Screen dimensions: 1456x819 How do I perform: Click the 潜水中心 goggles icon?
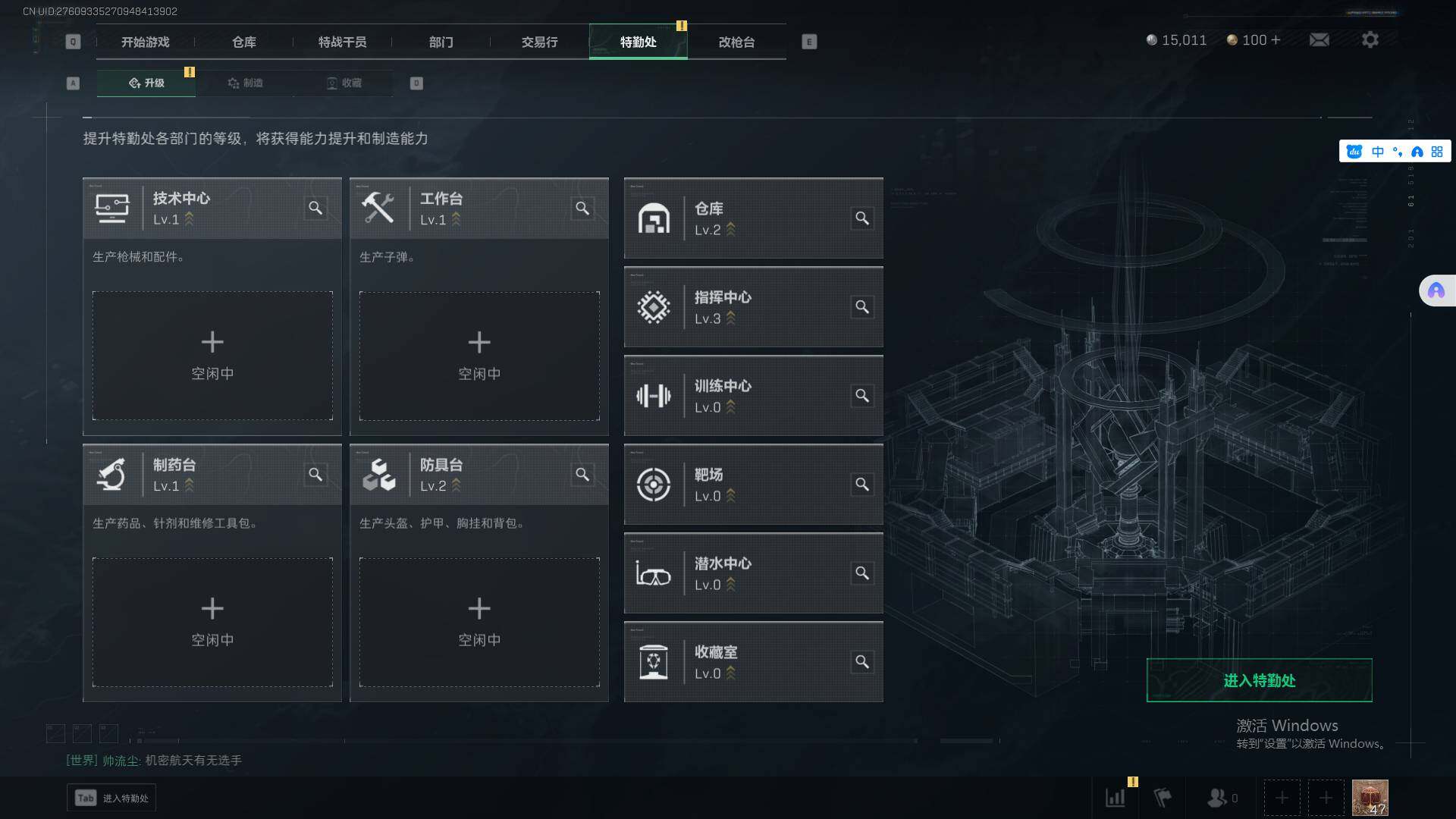pos(654,573)
